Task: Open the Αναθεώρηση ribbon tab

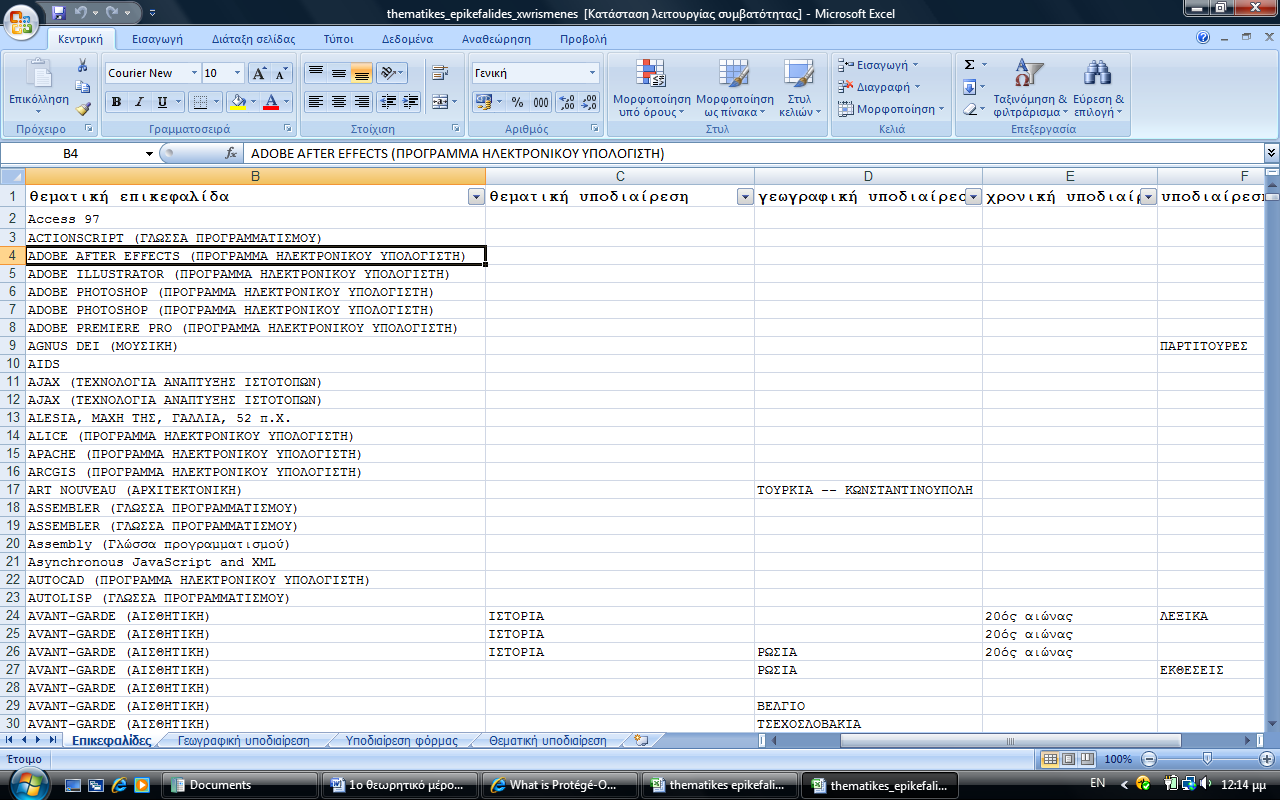Action: pyautogui.click(x=496, y=39)
